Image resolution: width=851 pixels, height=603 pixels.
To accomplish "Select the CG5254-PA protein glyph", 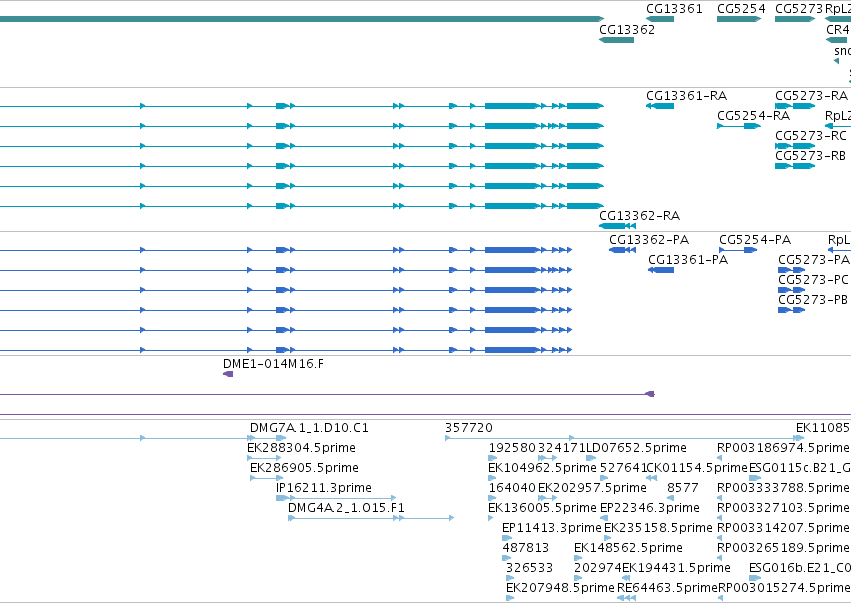I will point(738,250).
